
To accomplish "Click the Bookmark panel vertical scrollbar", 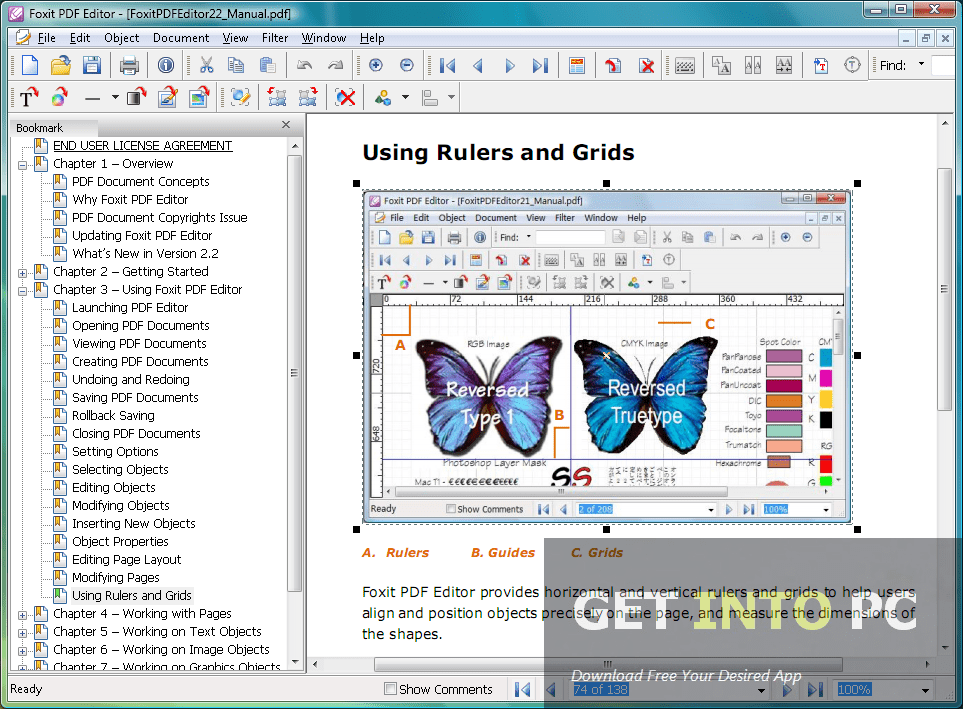I will [x=294, y=372].
